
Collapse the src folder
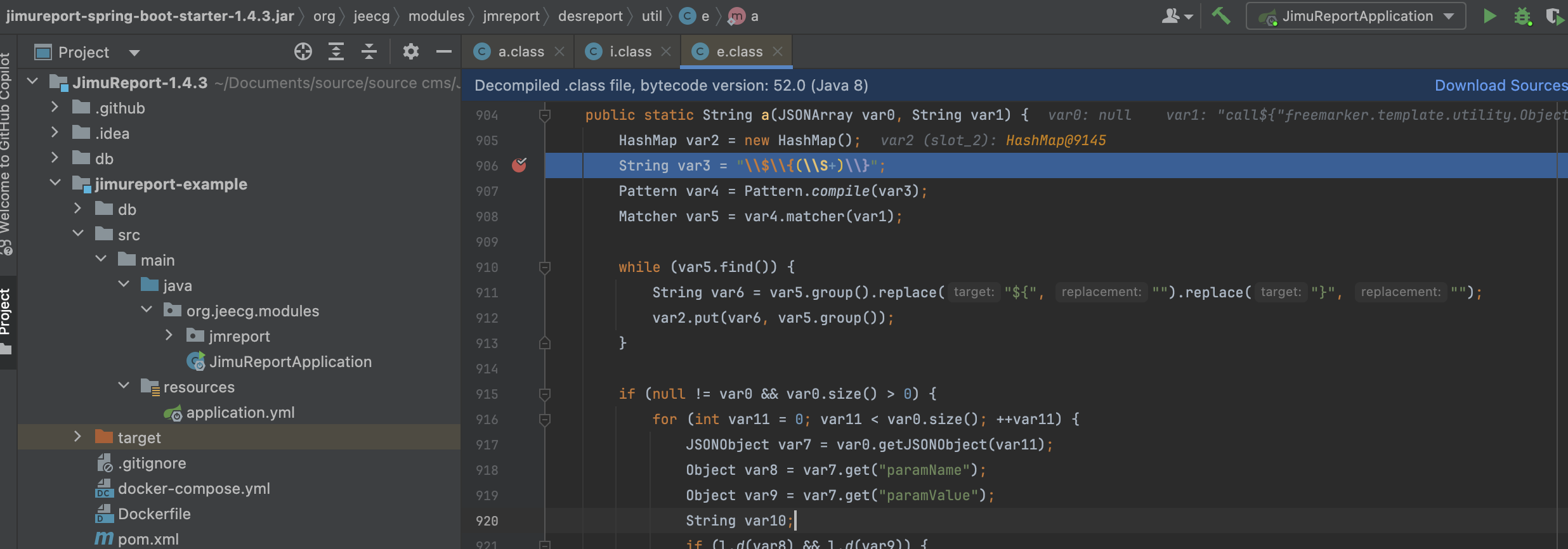(x=78, y=235)
